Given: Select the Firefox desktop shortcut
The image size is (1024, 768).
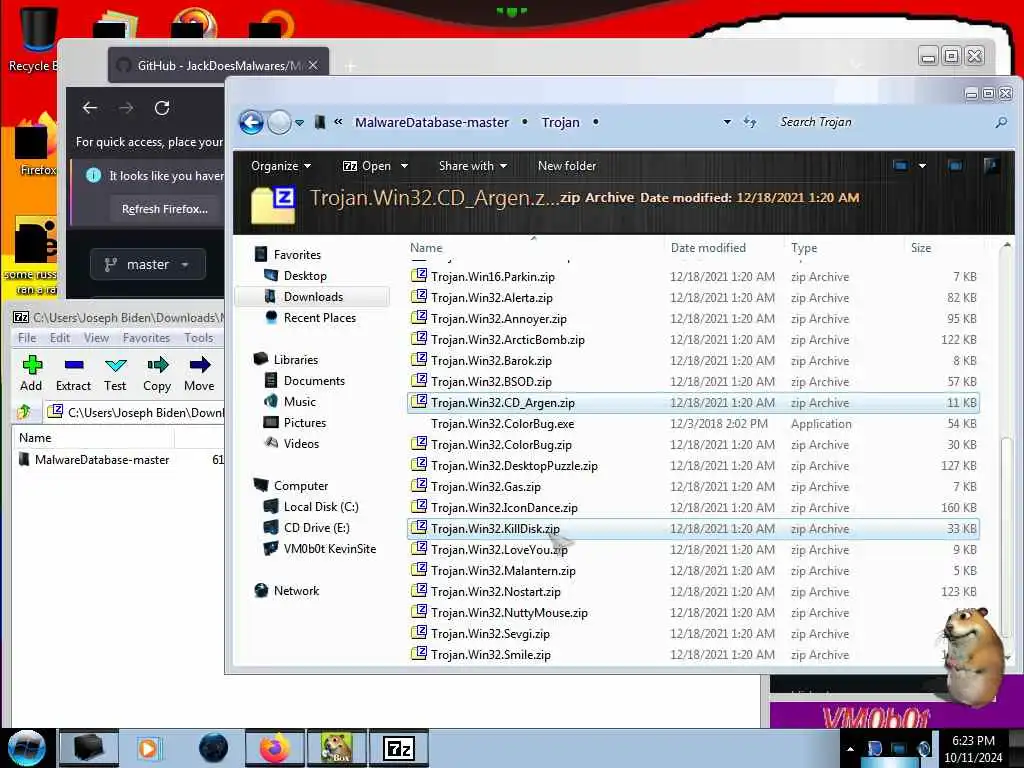Looking at the screenshot, I should 36,147.
